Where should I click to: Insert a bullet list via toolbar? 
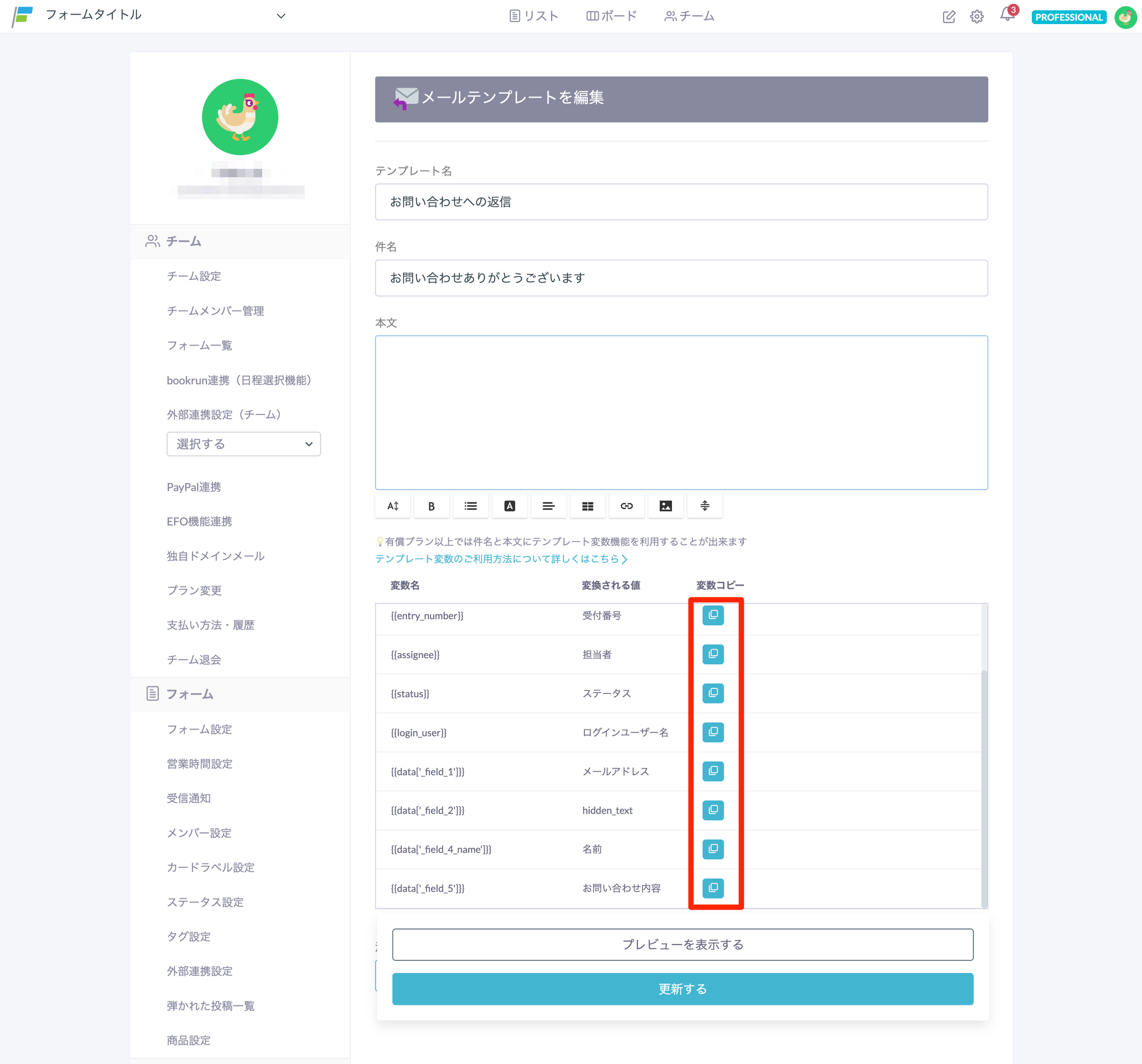(x=471, y=506)
